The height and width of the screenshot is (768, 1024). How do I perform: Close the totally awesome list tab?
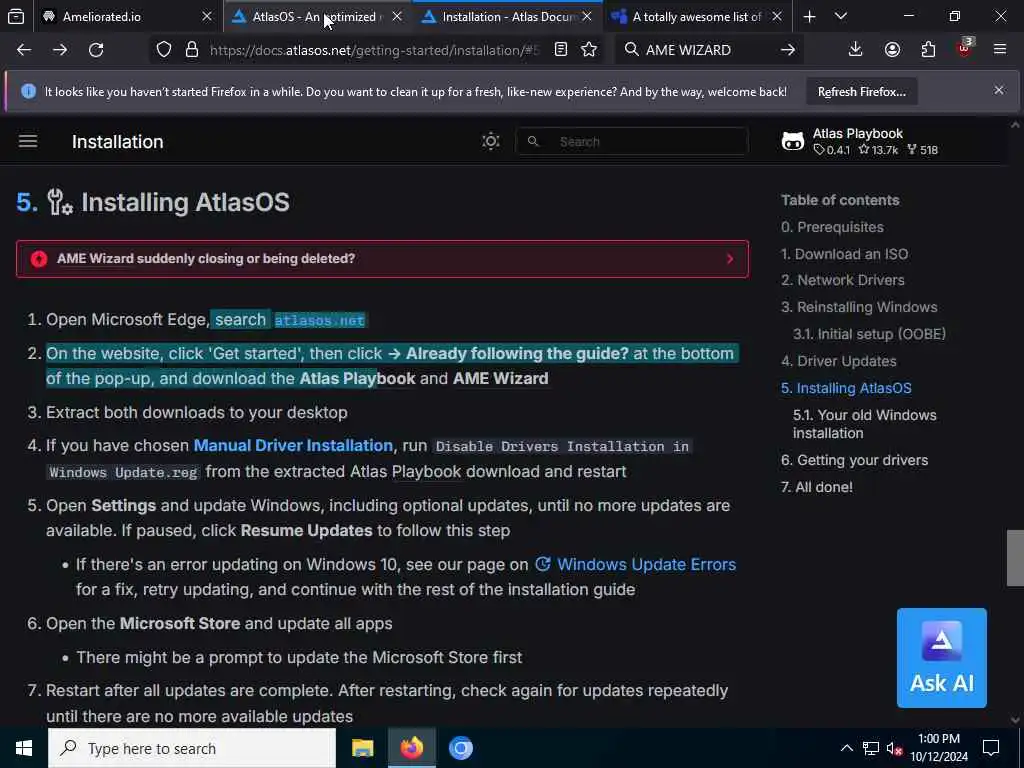pos(777,16)
